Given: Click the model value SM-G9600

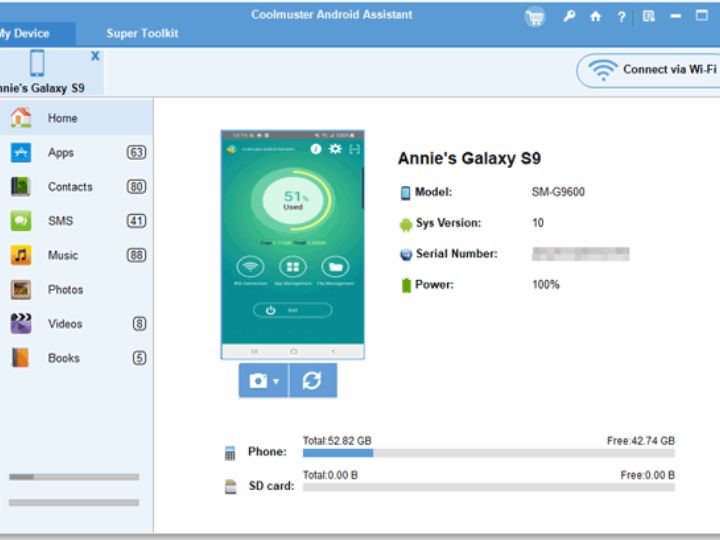Looking at the screenshot, I should click(558, 192).
